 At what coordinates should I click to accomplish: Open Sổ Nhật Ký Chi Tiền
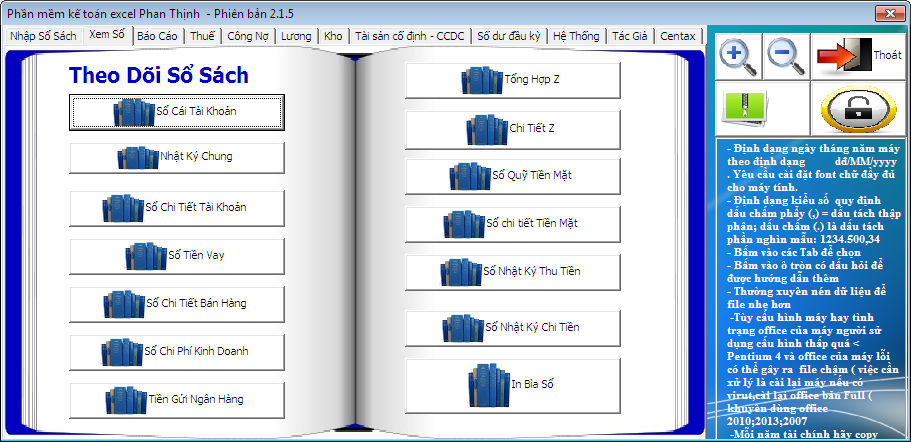(512, 328)
